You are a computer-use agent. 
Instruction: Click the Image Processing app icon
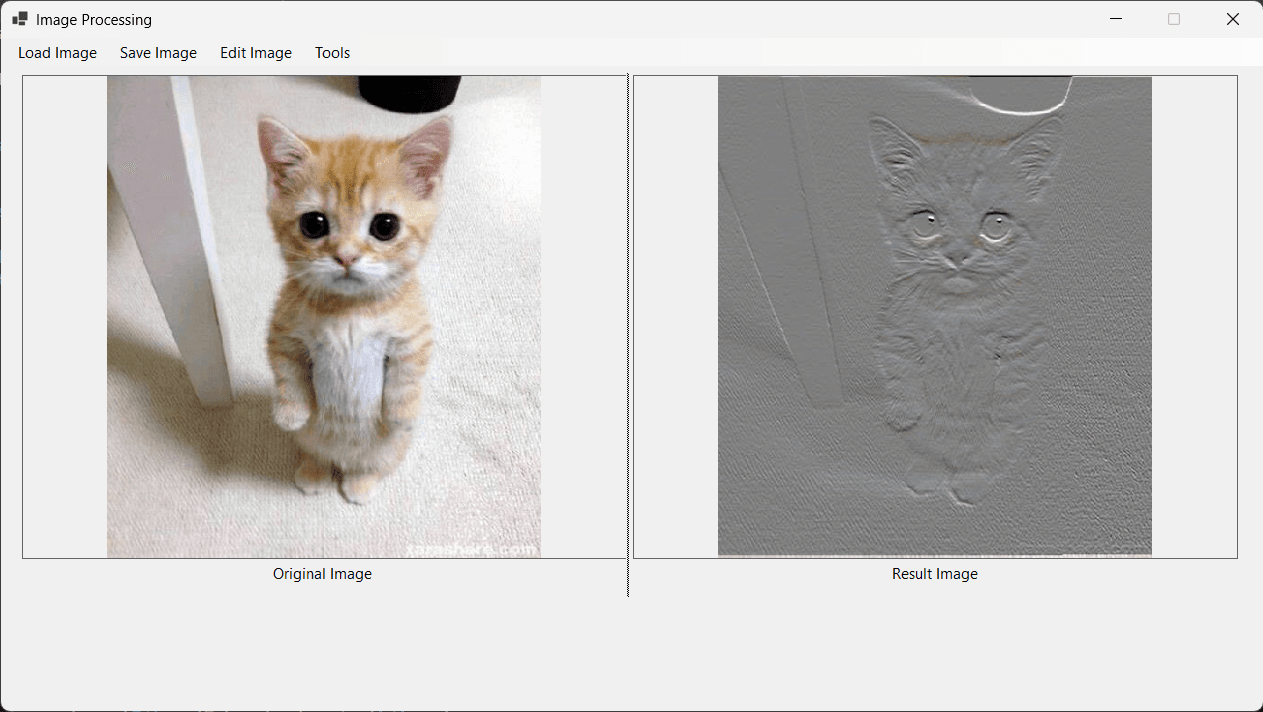19,18
